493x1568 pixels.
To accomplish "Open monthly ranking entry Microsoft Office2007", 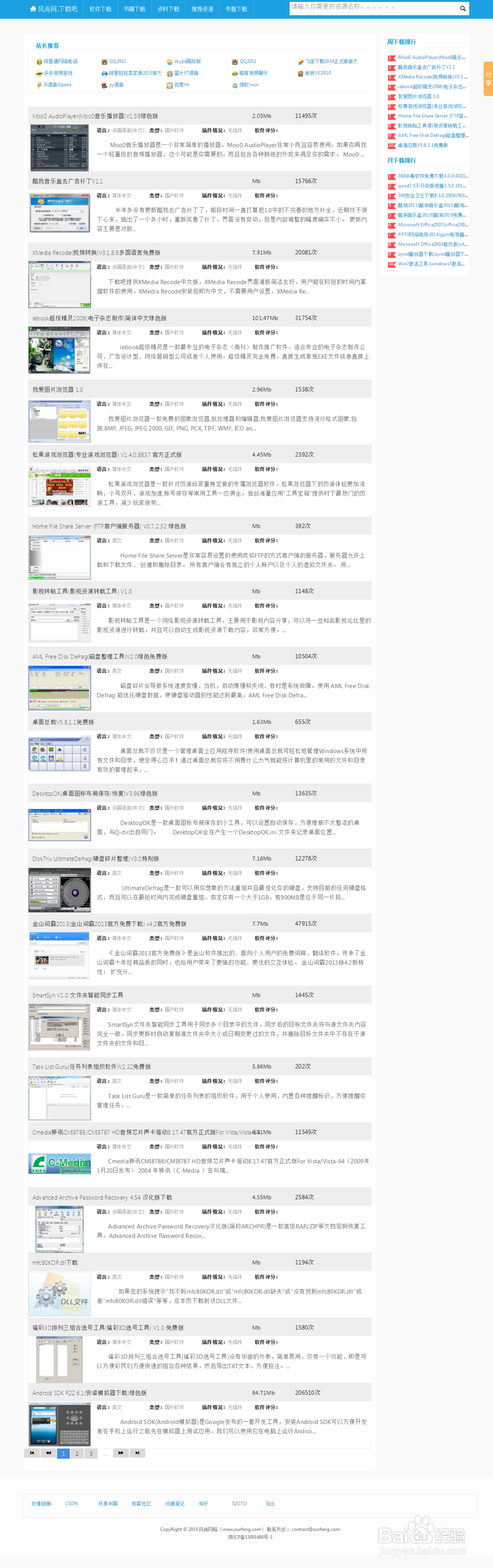I will [x=433, y=225].
